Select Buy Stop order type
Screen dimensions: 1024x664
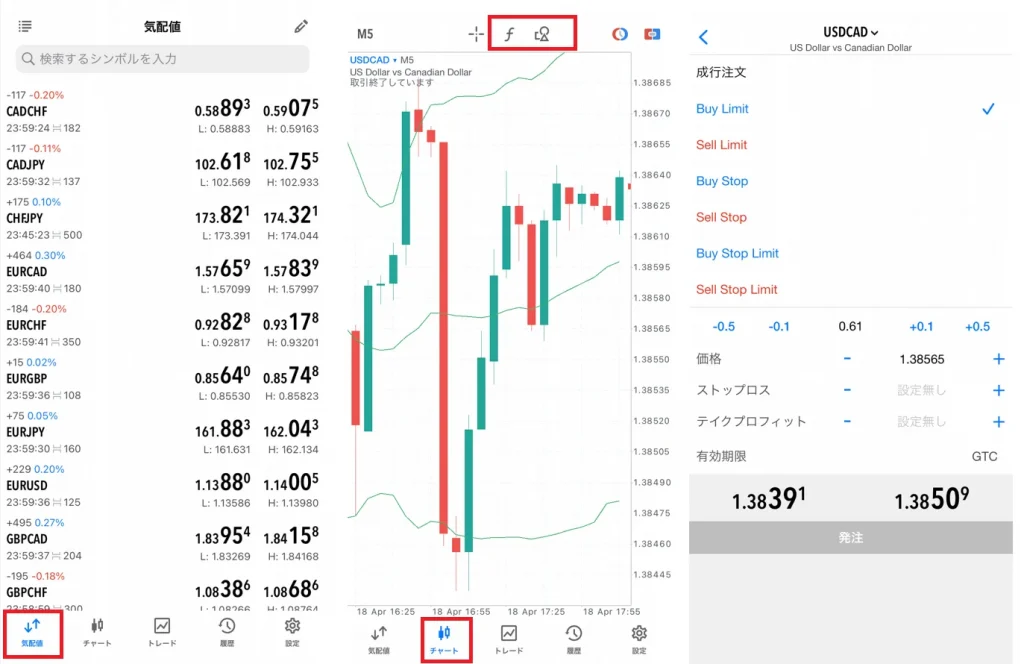722,181
